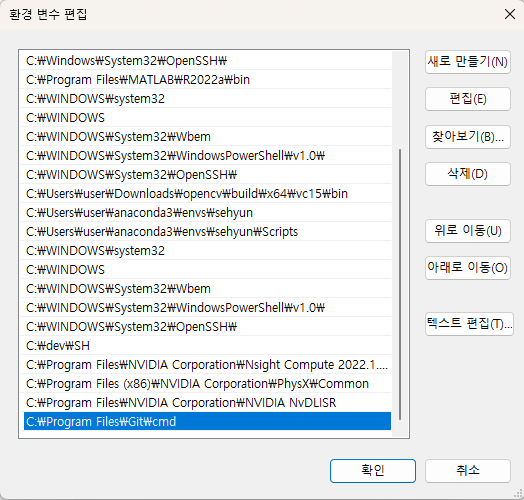Cancel with the 취소 button
Image resolution: width=524 pixels, height=500 pixels.
tap(468, 471)
